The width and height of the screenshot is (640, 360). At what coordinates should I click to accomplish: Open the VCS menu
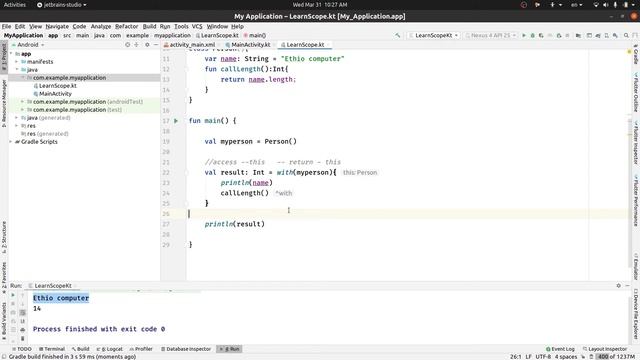click(x=197, y=27)
